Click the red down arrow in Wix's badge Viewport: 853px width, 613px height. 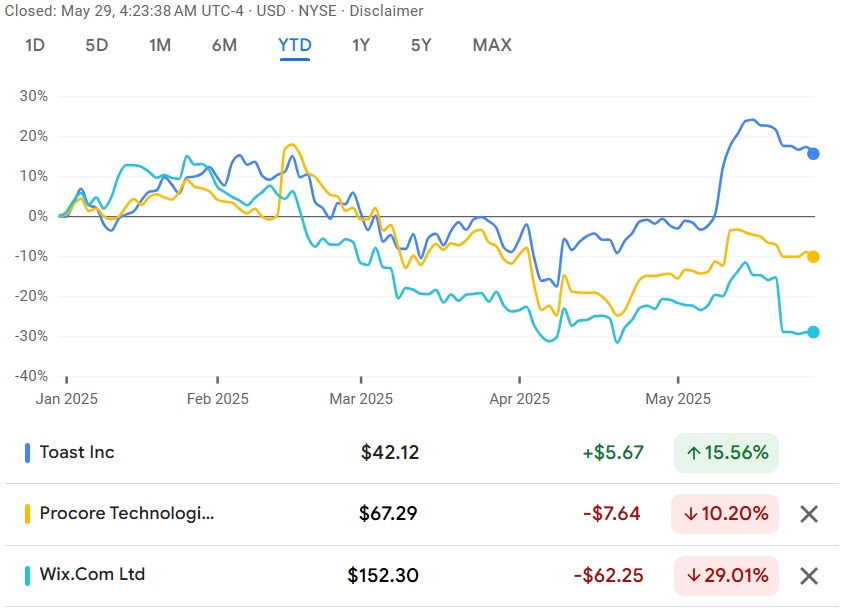[694, 576]
